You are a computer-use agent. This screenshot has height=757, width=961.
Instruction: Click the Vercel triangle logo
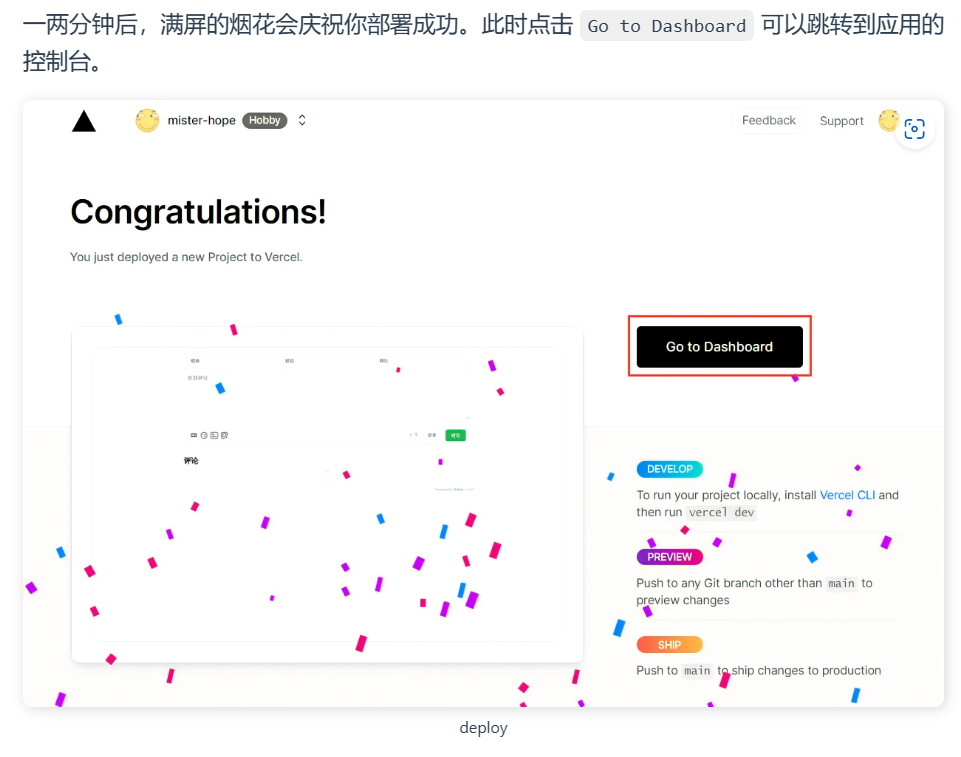click(84, 121)
